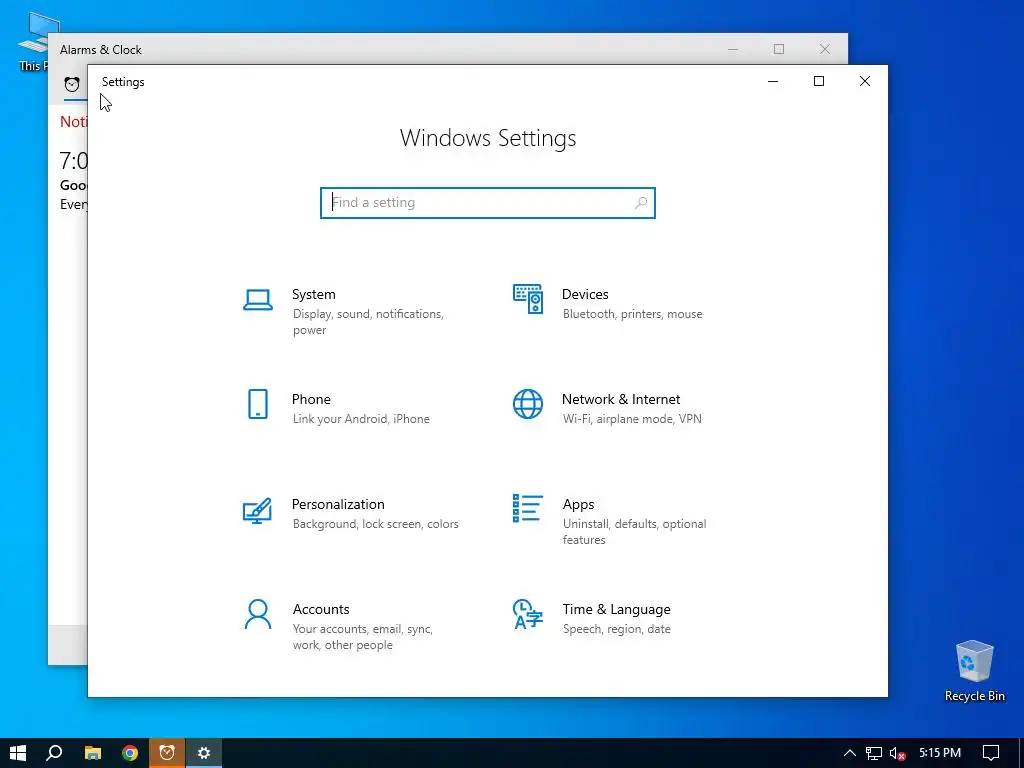
Task: Click "Speech, region, date" description
Action: point(616,630)
